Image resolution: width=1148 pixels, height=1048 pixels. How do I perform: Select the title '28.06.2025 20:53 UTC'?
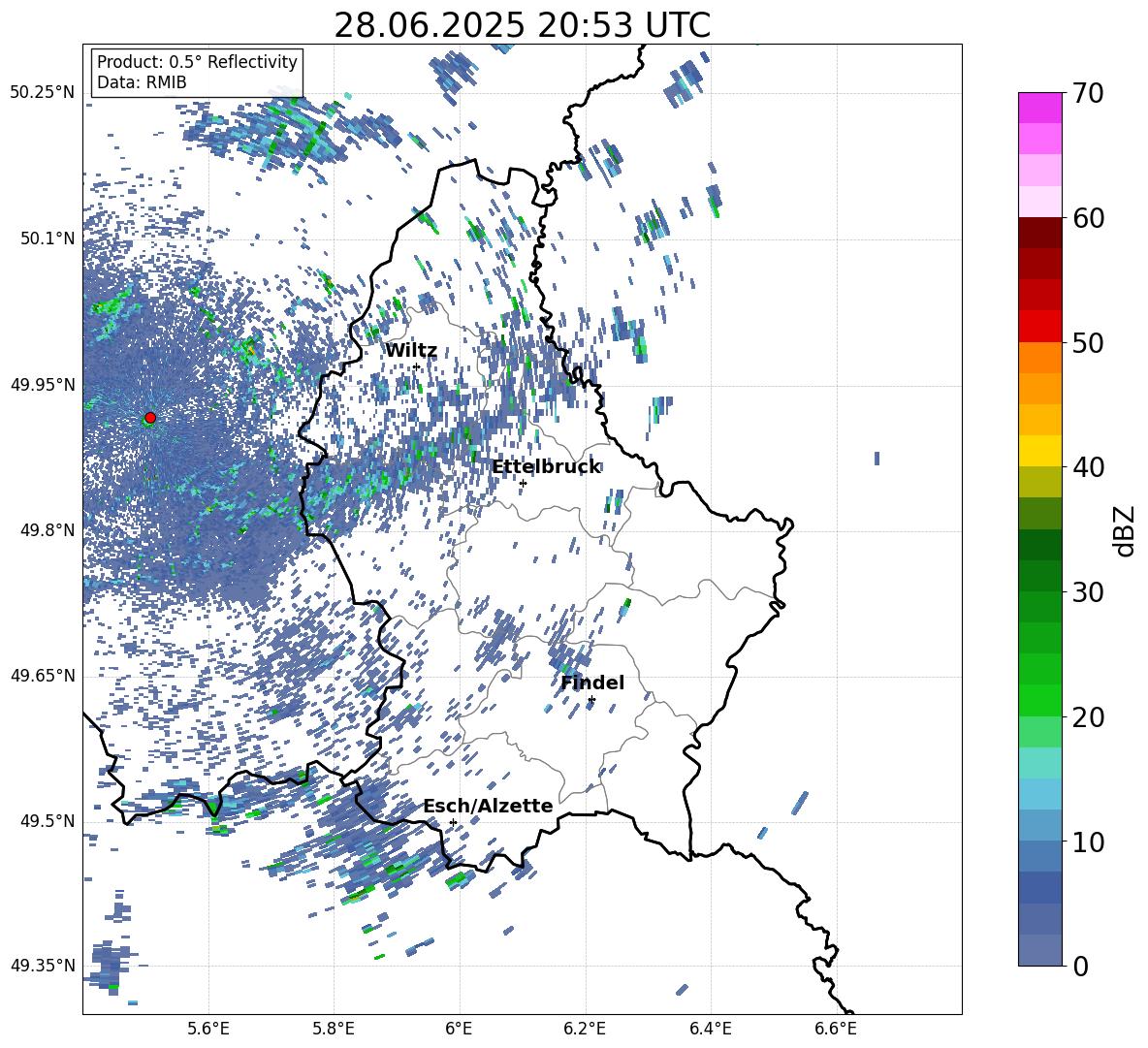(x=522, y=25)
